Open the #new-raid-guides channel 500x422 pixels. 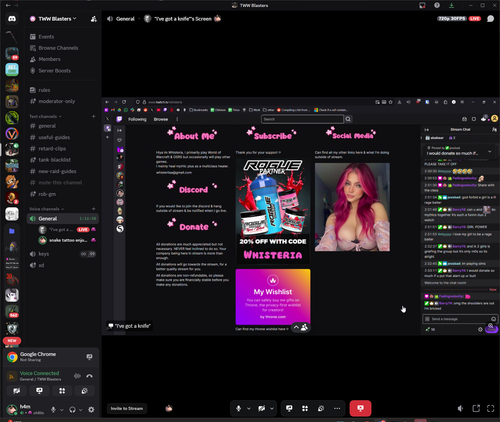[x=63, y=171]
